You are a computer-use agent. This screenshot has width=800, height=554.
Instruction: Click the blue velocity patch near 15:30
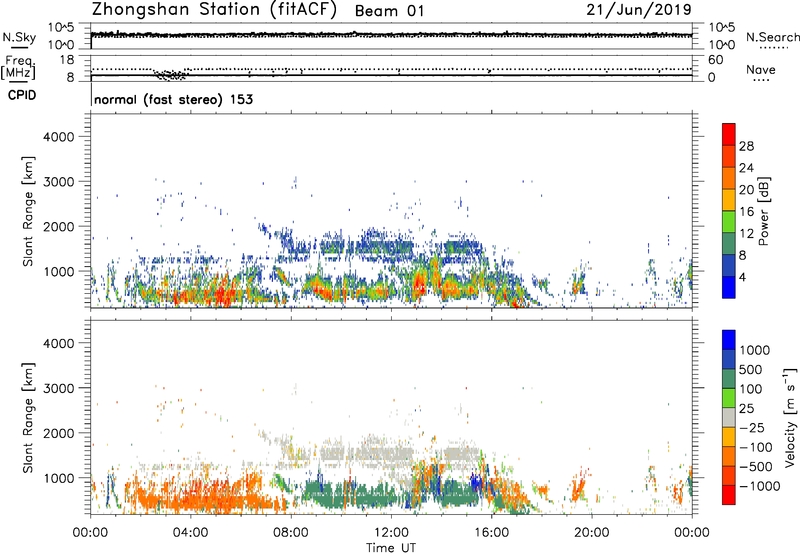click(476, 482)
